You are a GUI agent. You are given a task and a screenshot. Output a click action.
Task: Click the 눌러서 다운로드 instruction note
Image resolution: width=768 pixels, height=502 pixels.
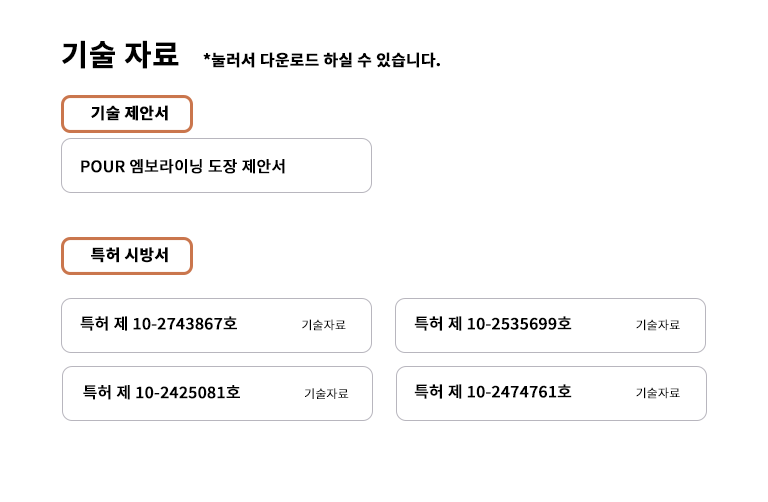pyautogui.click(x=321, y=60)
